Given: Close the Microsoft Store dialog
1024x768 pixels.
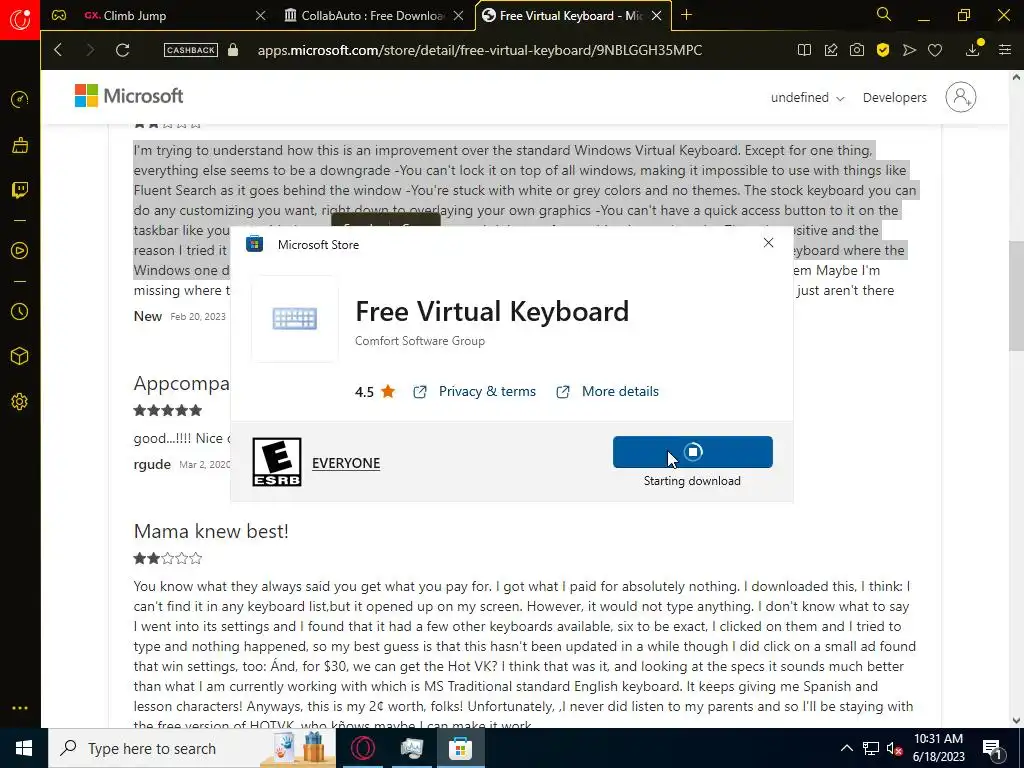Looking at the screenshot, I should coord(768,243).
